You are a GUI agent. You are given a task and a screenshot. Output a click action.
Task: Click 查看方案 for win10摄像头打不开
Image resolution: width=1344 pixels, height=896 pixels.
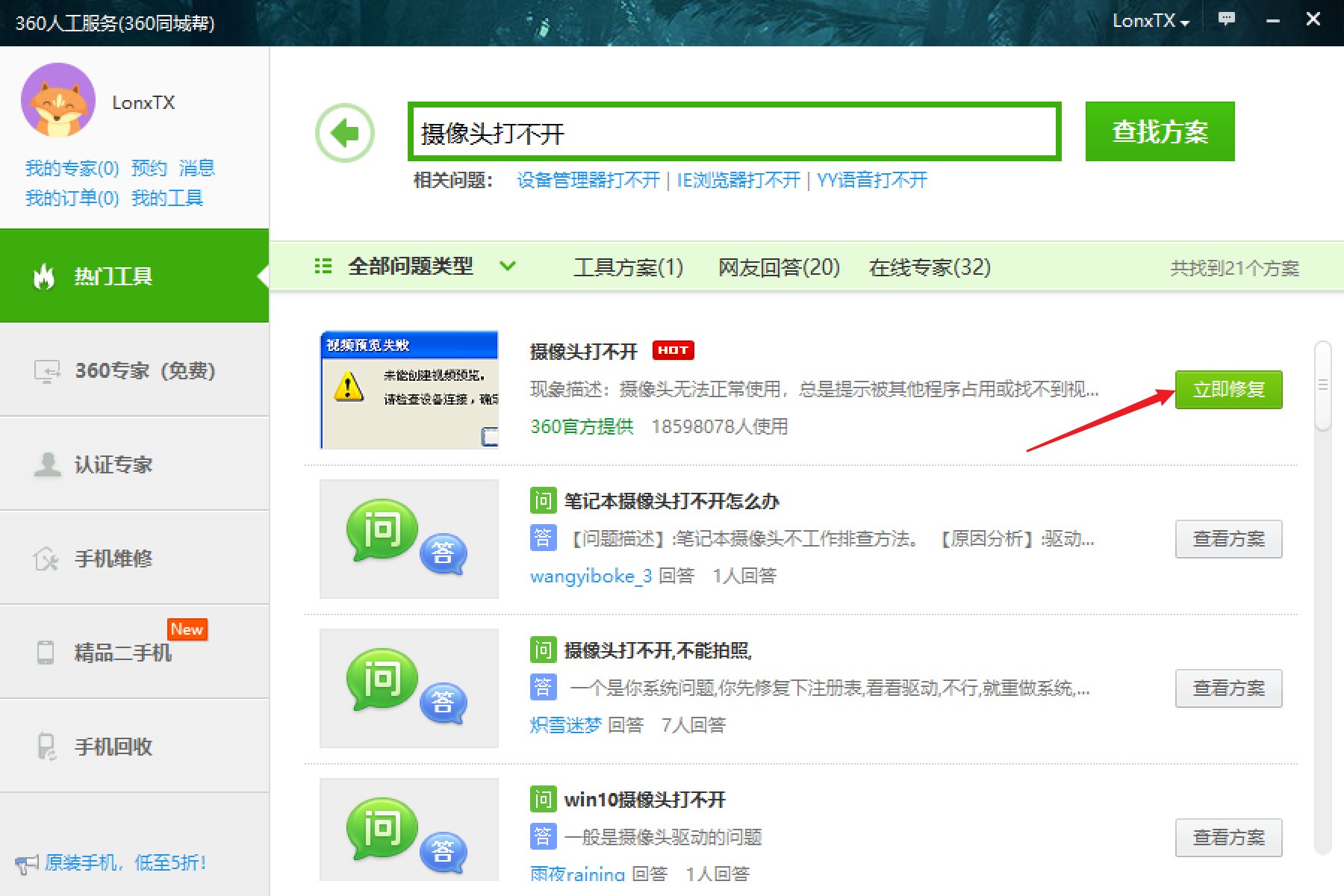(1228, 838)
